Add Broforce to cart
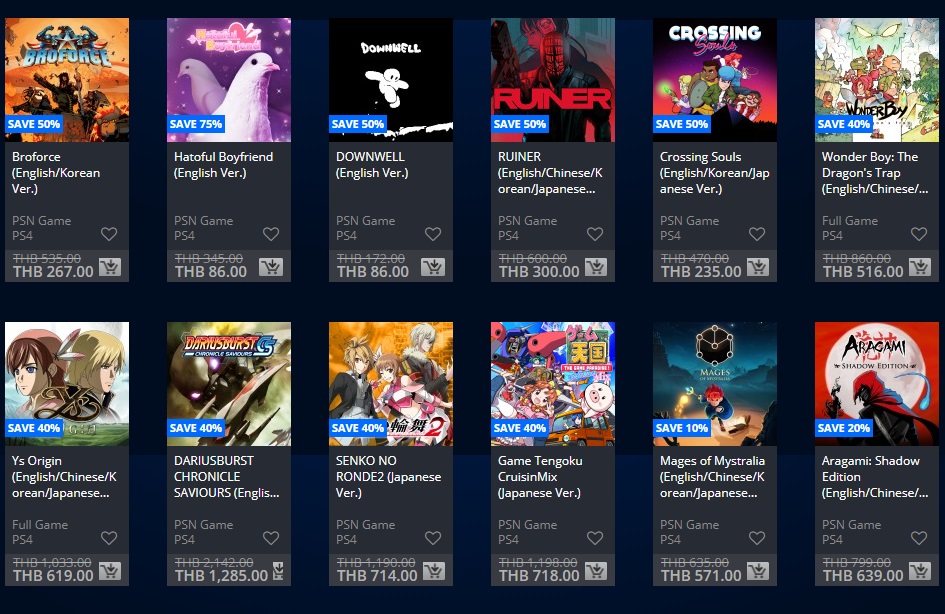Viewport: 945px width, 614px height. click(x=110, y=266)
